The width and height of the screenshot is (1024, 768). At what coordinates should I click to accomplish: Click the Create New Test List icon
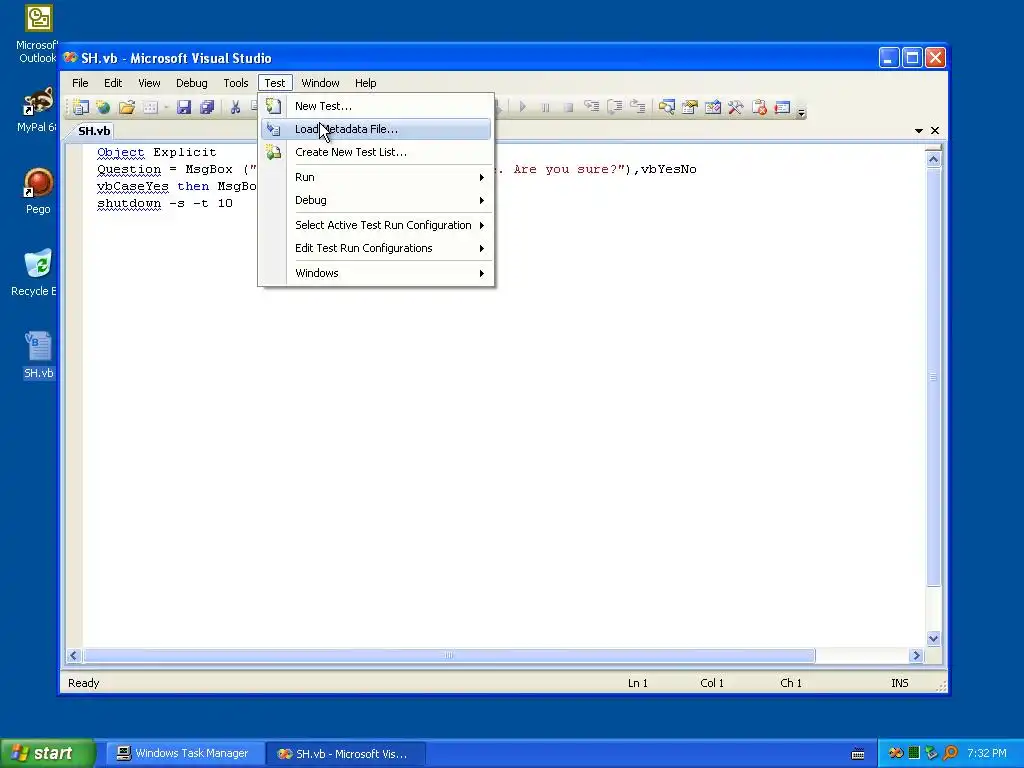click(274, 152)
